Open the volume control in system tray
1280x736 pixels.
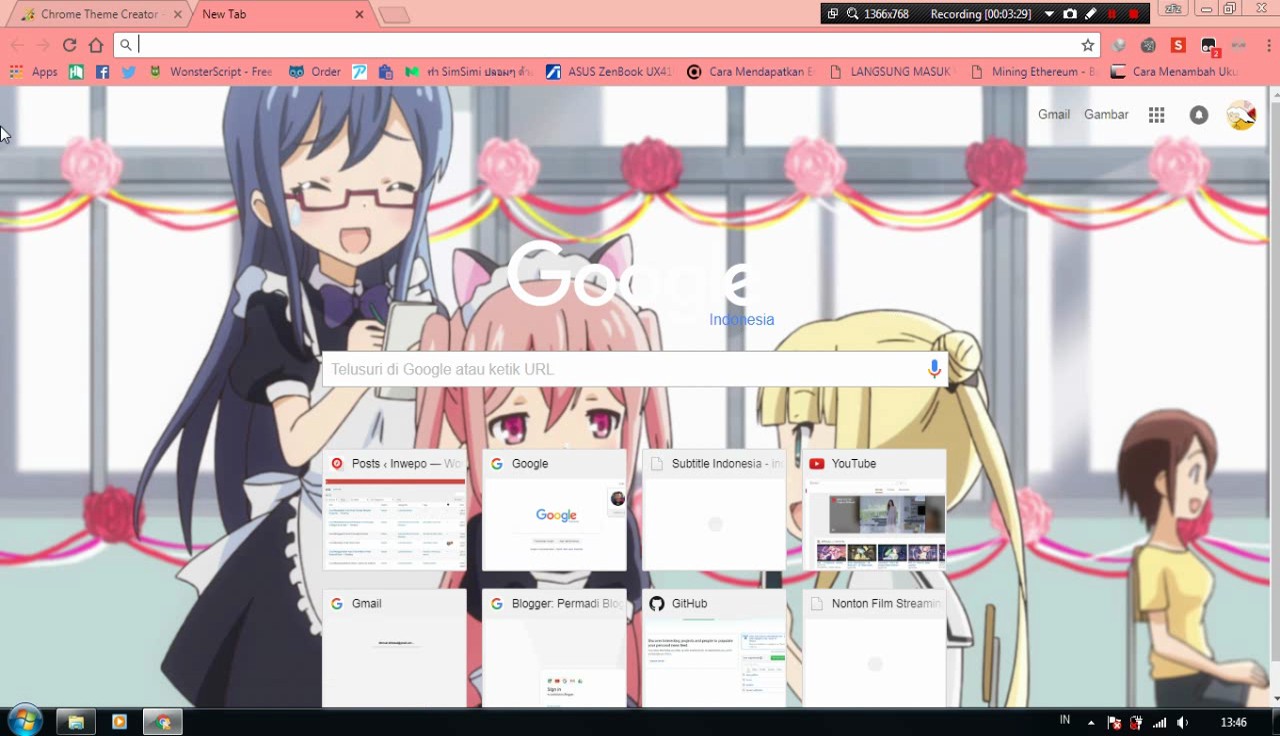point(1183,722)
